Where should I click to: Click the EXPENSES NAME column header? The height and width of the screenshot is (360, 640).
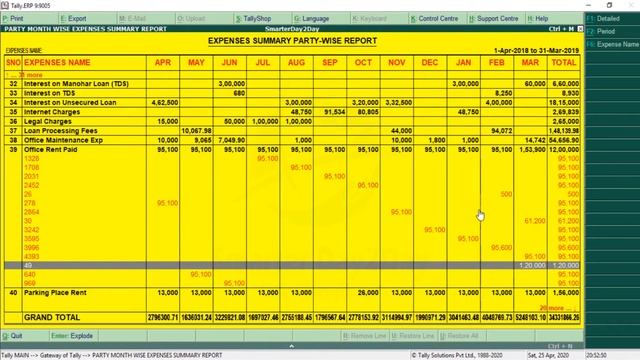coord(57,62)
